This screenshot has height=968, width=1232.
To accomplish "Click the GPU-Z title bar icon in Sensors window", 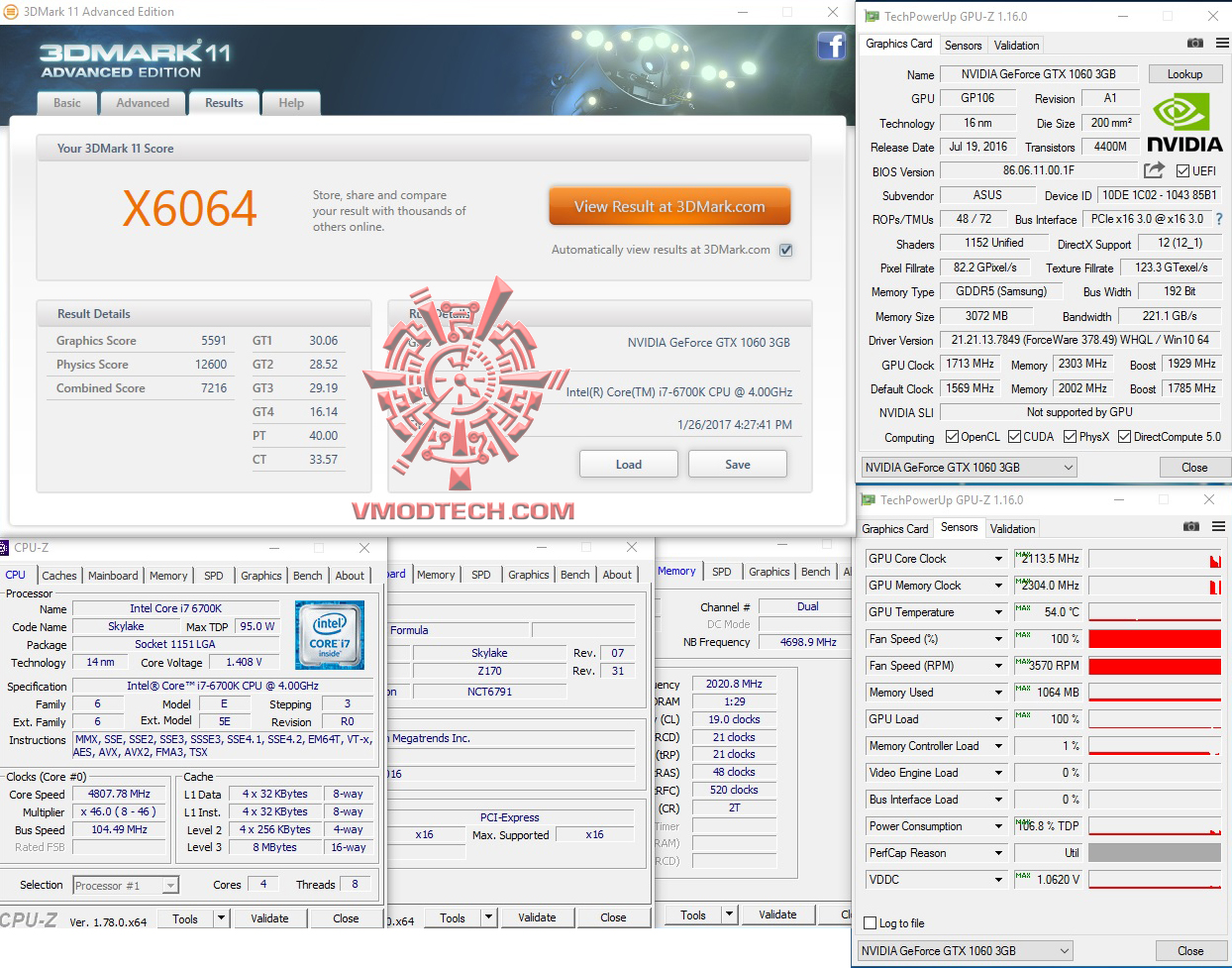I will (x=869, y=500).
